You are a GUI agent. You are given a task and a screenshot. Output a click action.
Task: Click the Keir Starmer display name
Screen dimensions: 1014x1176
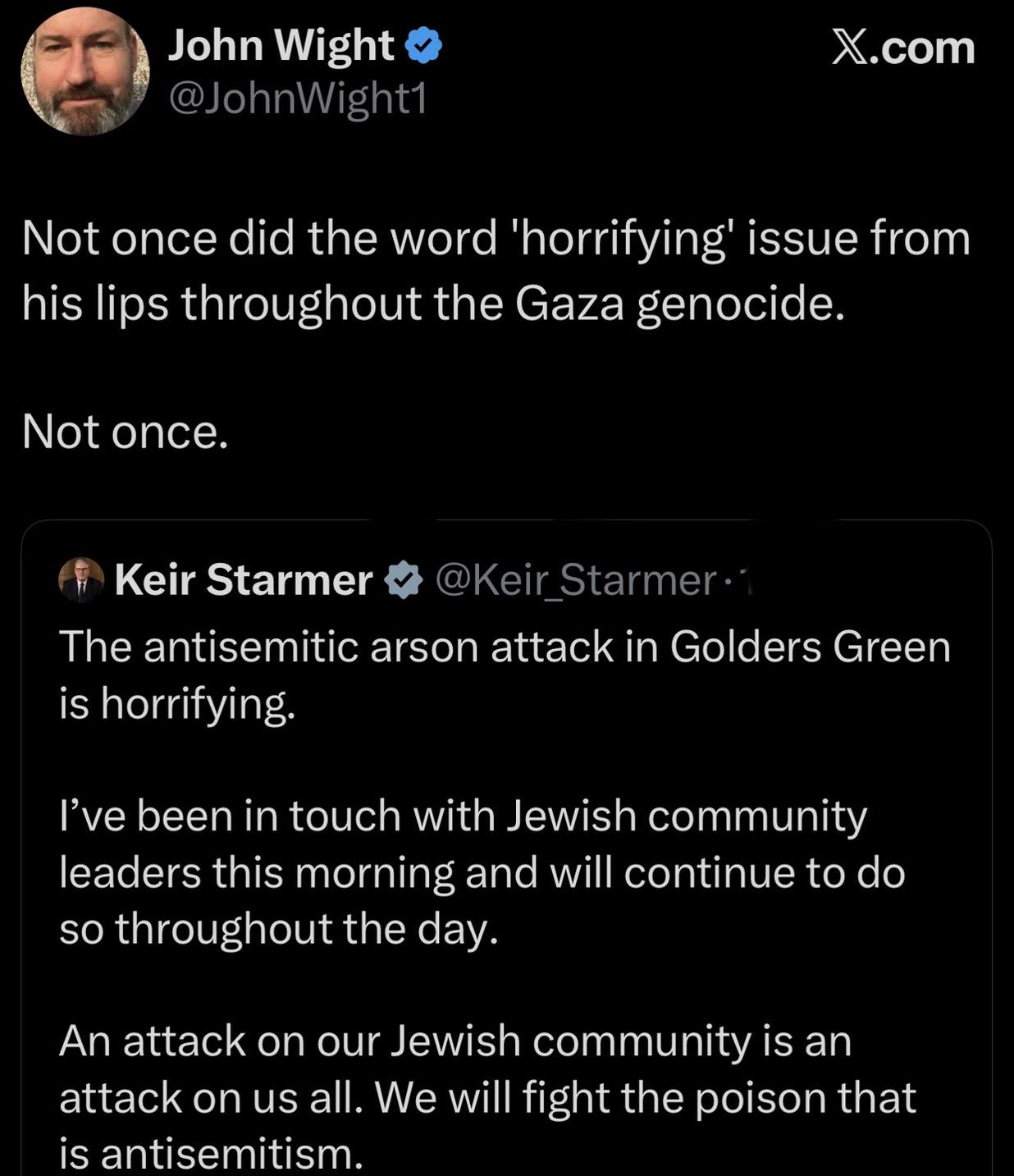(244, 580)
